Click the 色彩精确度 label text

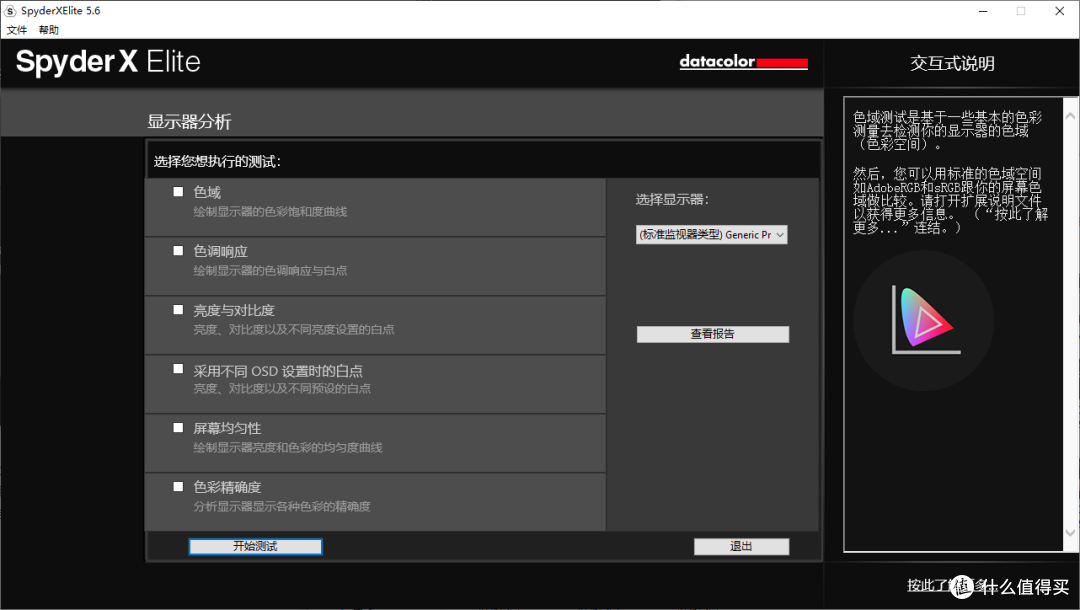[227, 487]
